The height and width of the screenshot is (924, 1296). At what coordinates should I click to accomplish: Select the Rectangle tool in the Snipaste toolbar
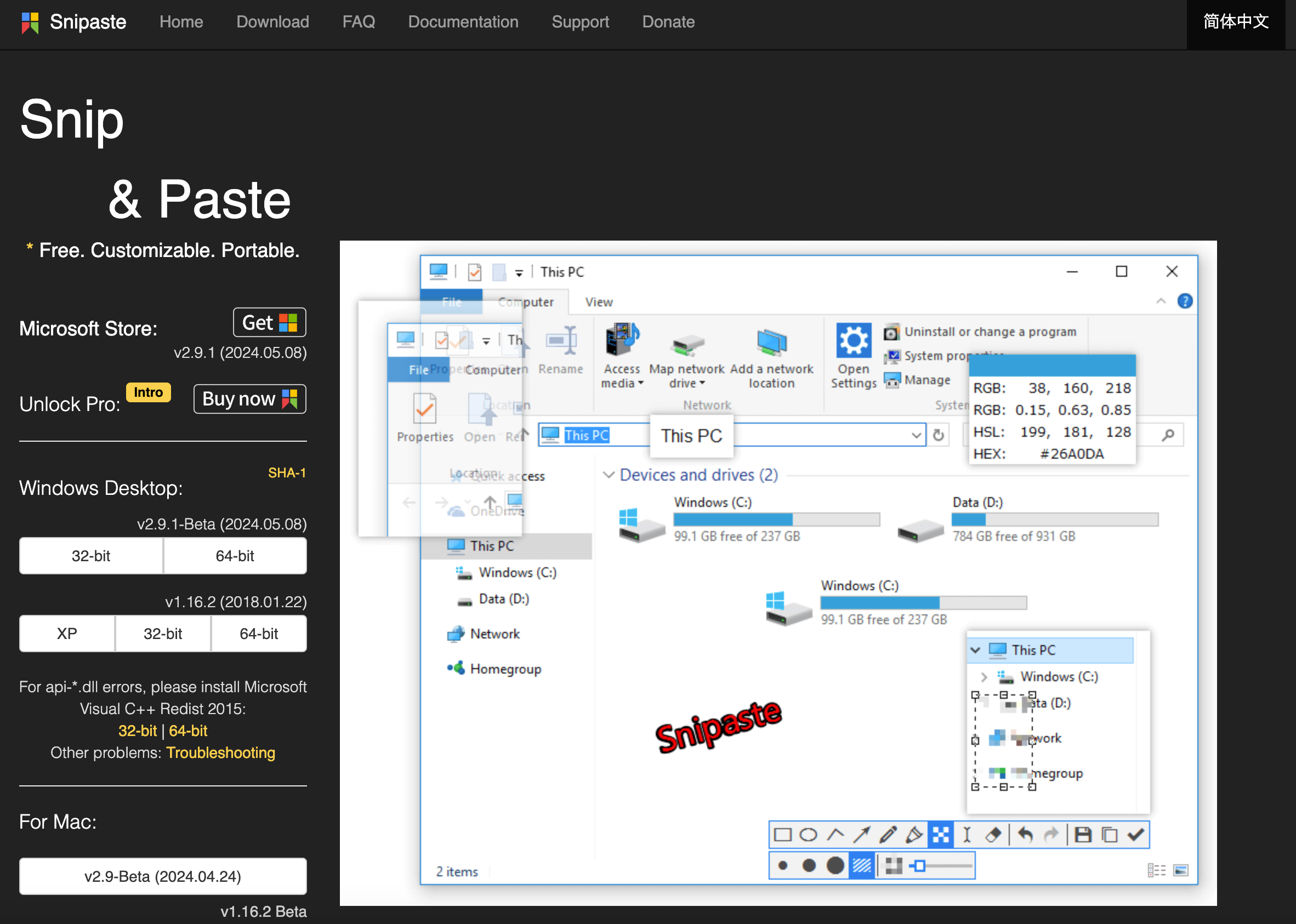click(783, 835)
